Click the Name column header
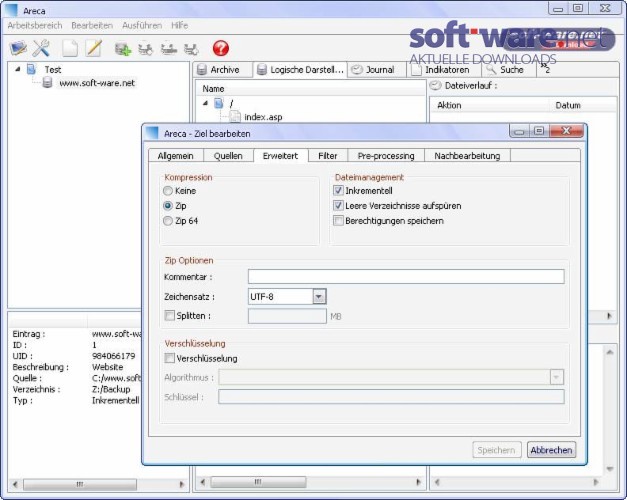627x500 pixels. click(310, 88)
